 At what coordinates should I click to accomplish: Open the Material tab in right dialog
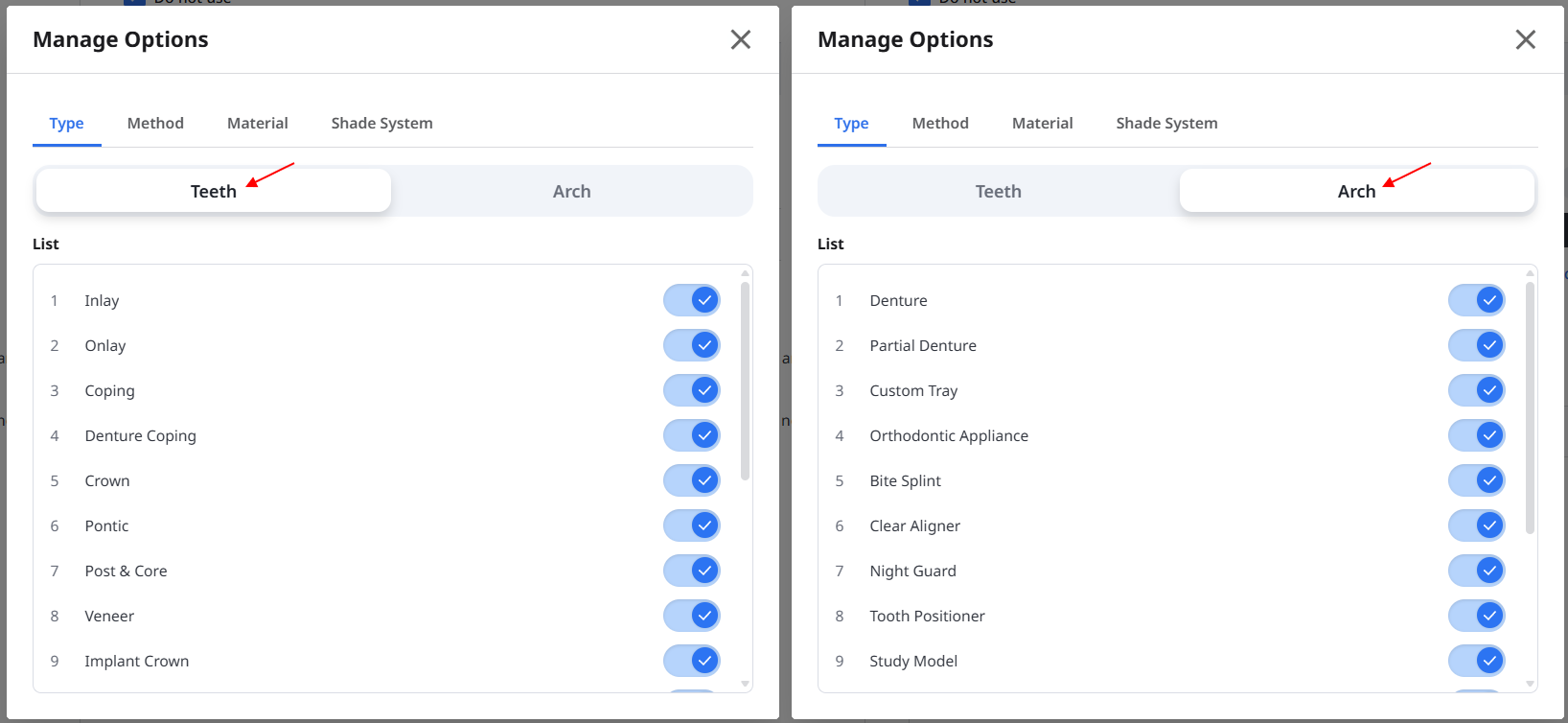1043,124
